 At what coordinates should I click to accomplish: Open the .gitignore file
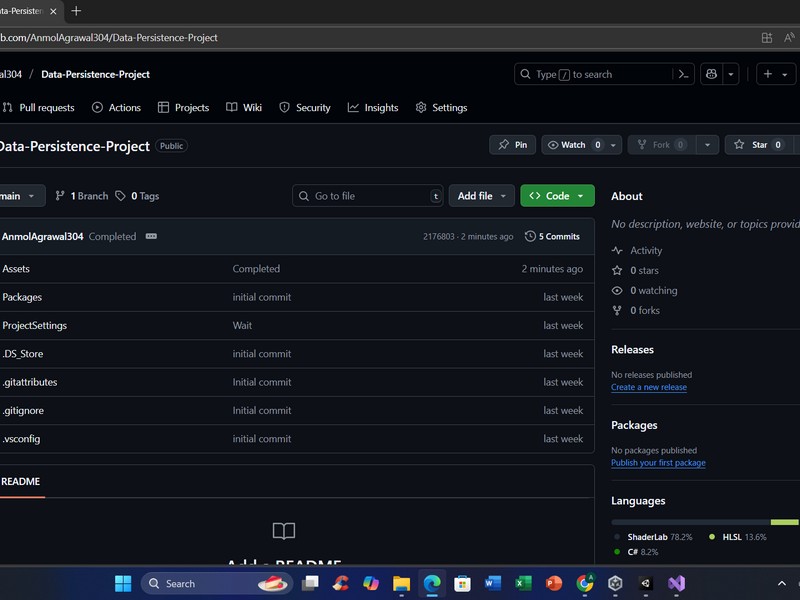[x=23, y=411]
